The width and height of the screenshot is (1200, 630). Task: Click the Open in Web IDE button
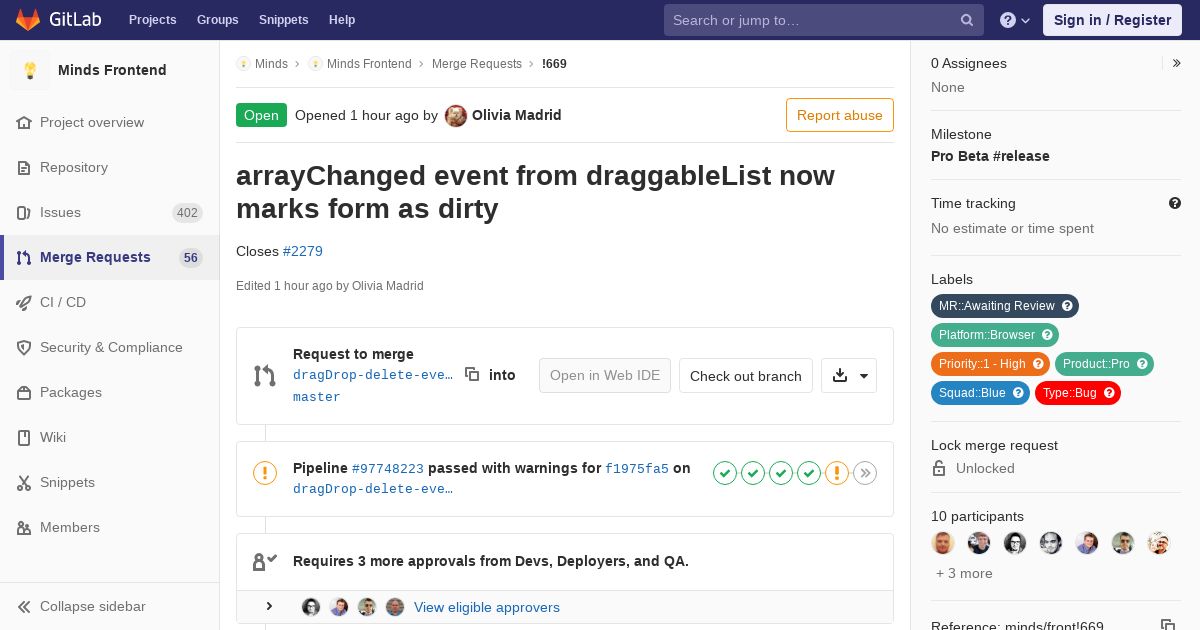pyautogui.click(x=605, y=376)
